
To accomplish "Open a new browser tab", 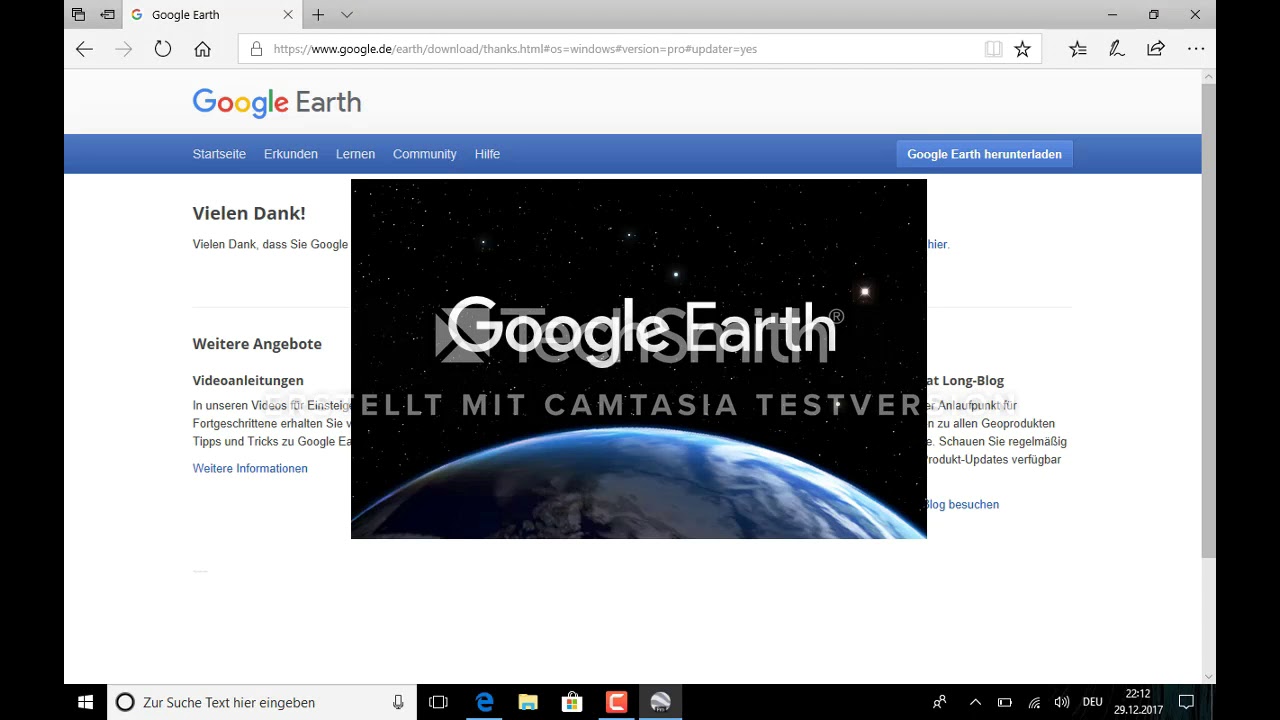I will click(318, 15).
